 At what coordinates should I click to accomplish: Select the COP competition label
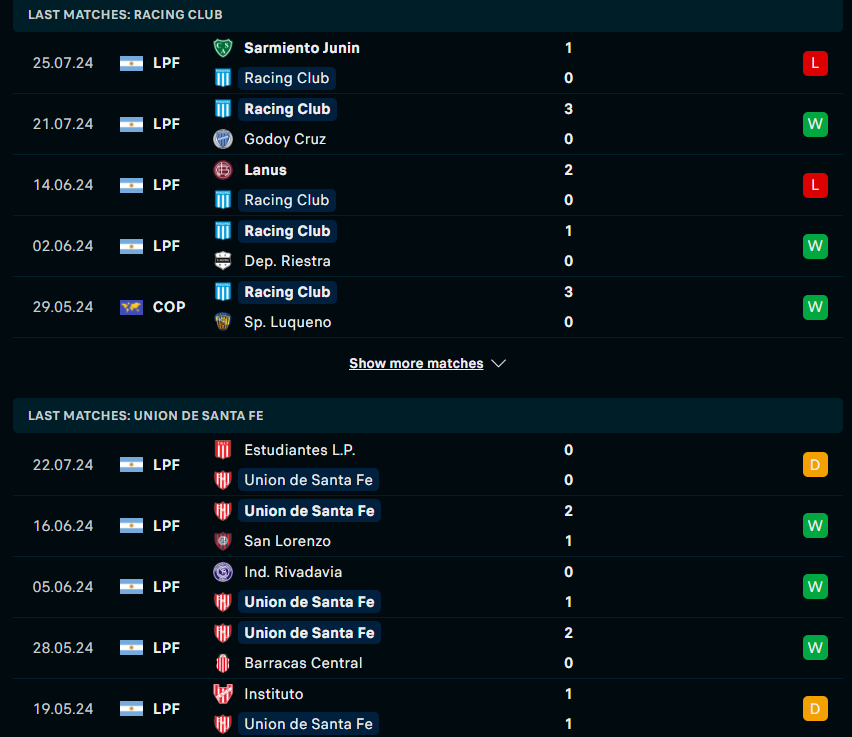(169, 307)
